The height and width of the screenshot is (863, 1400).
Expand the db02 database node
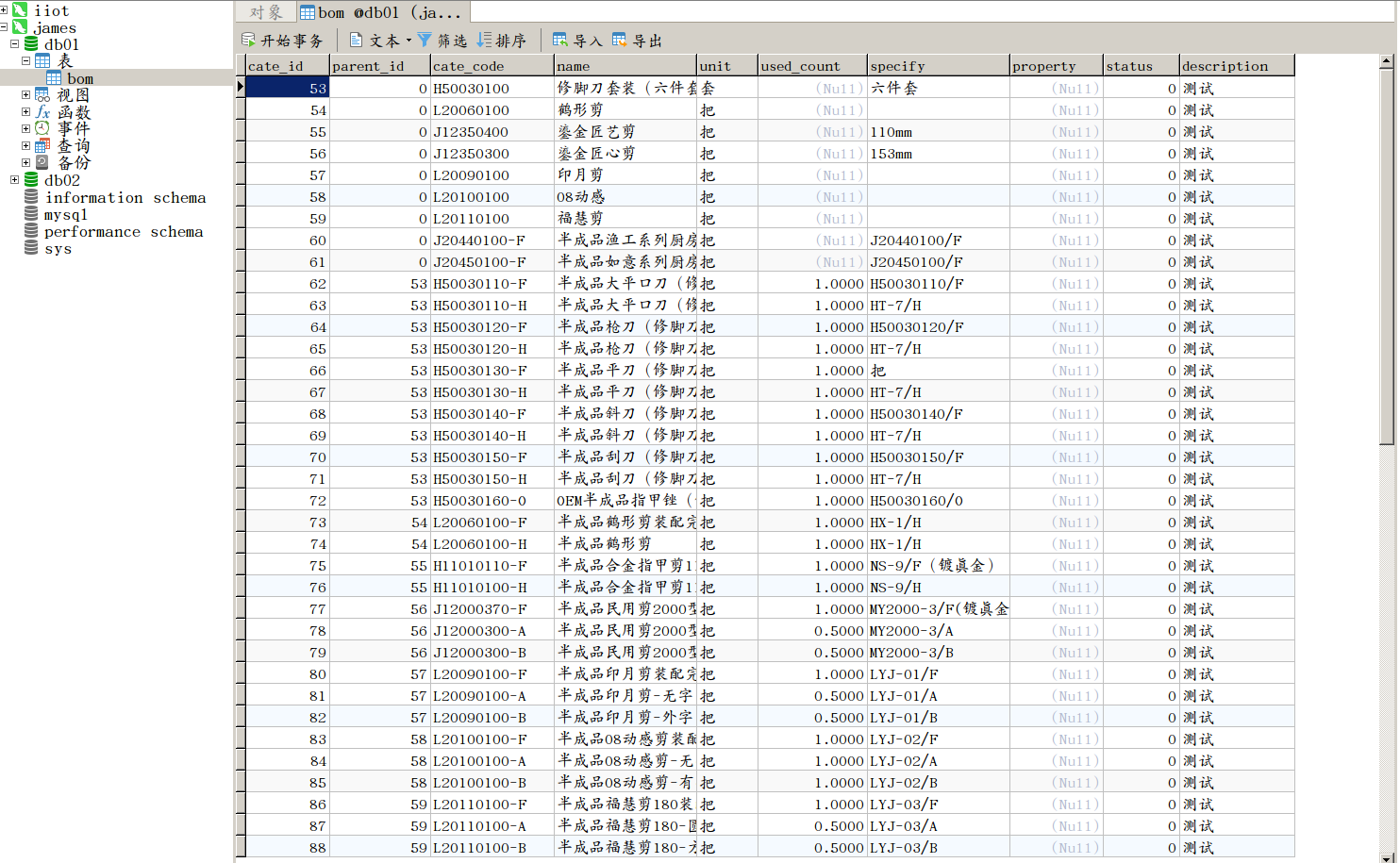(x=15, y=180)
